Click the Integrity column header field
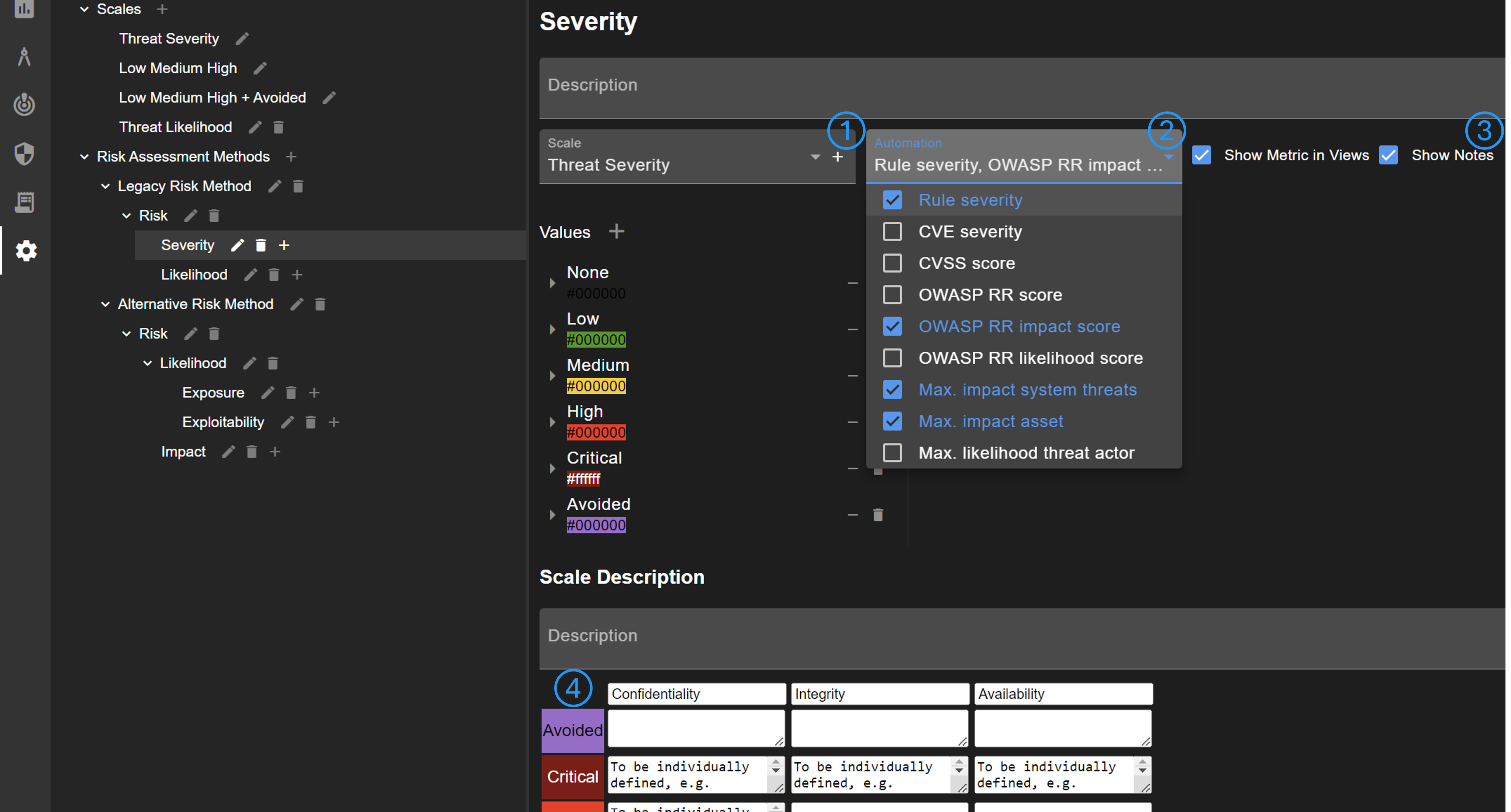The width and height of the screenshot is (1511, 812). click(x=880, y=694)
